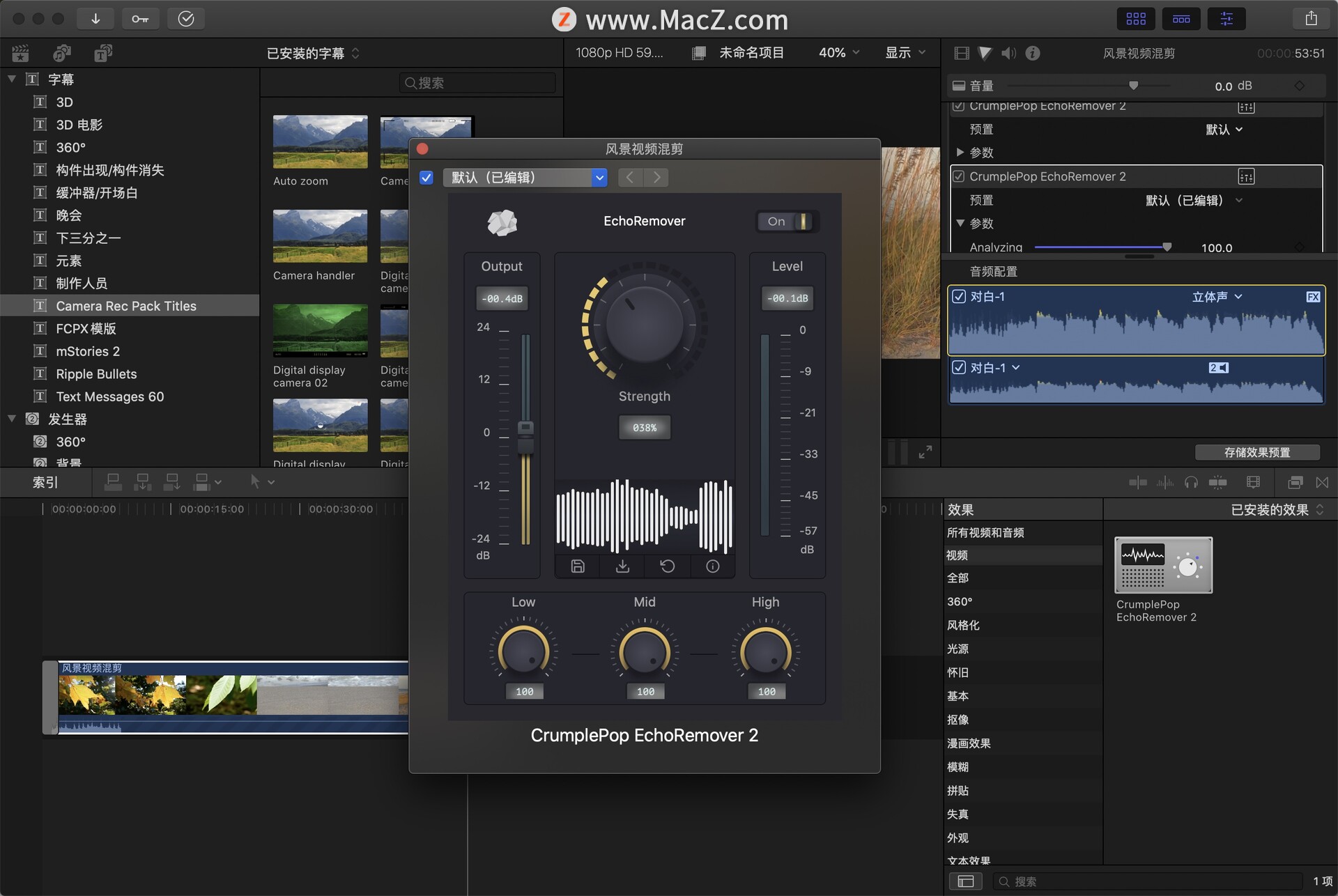
Task: Select the Auto zoom title thumbnail
Action: coord(320,142)
